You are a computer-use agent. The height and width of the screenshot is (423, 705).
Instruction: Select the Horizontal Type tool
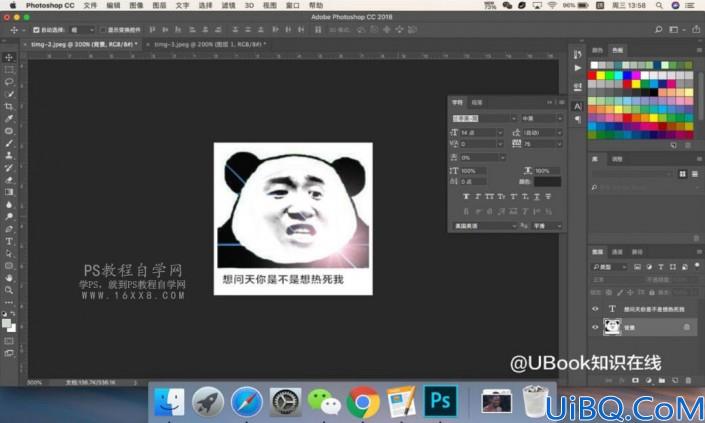[x=9, y=241]
